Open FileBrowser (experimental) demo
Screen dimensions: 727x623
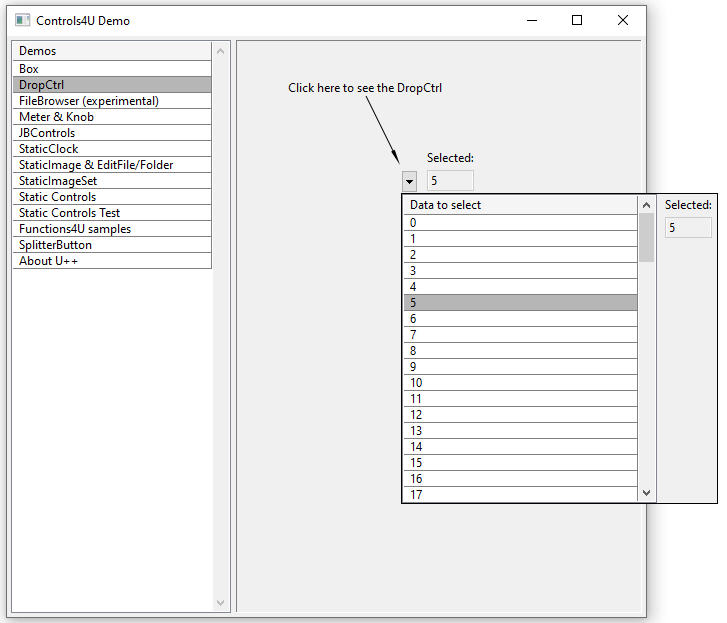(x=112, y=101)
